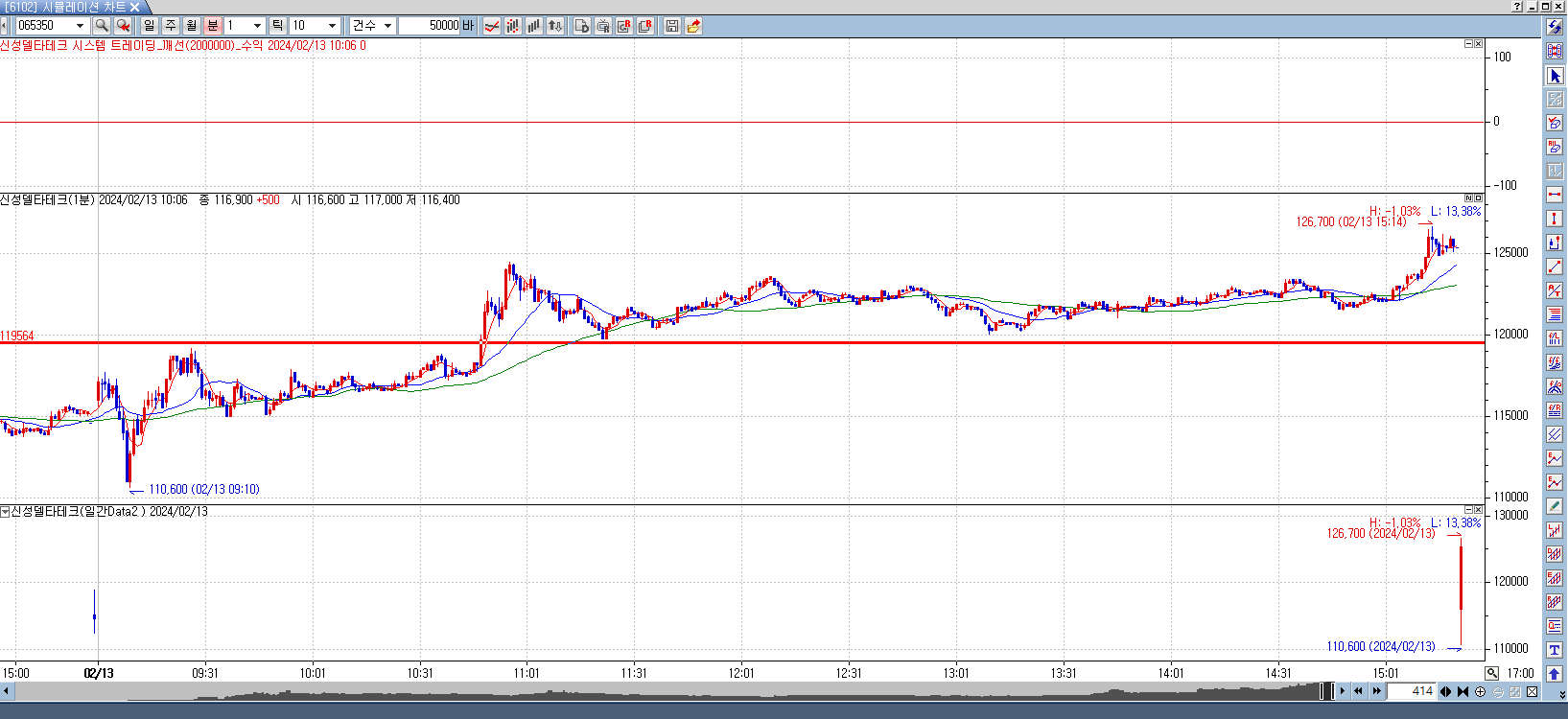Click the bar count field showing 414
1568x719 pixels.
pyautogui.click(x=1411, y=691)
